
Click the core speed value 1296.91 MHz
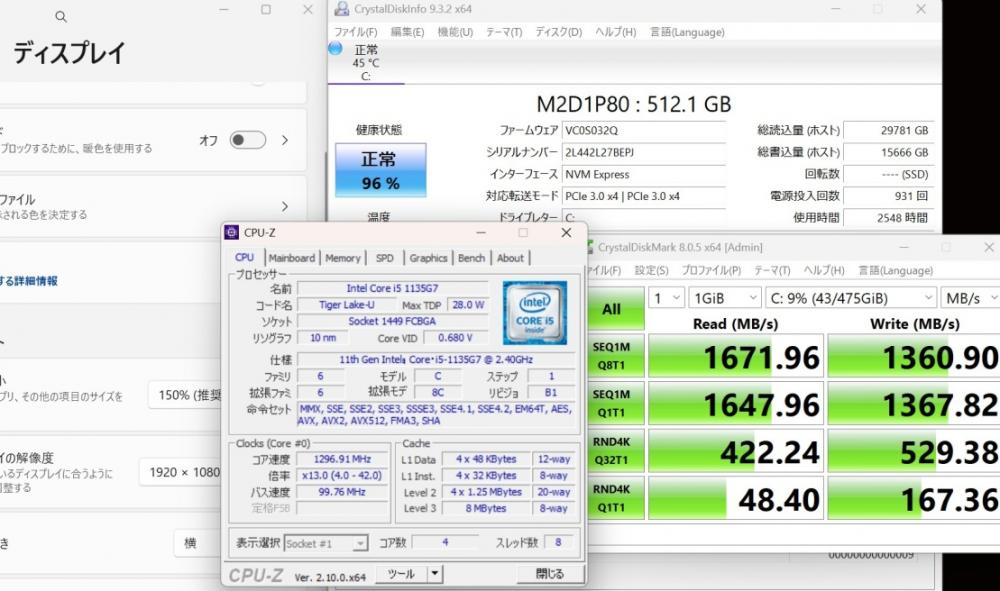pyautogui.click(x=342, y=459)
